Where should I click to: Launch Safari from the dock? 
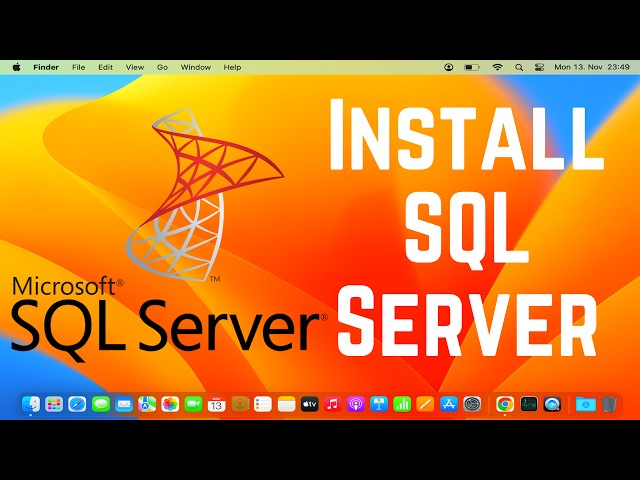[x=77, y=404]
